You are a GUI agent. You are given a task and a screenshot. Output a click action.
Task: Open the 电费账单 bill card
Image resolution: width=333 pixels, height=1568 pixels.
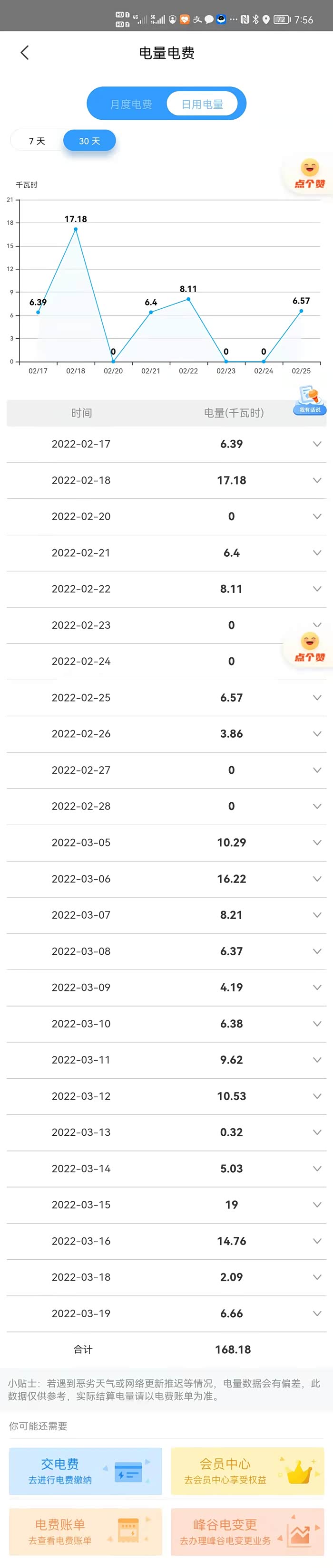pos(85,1531)
